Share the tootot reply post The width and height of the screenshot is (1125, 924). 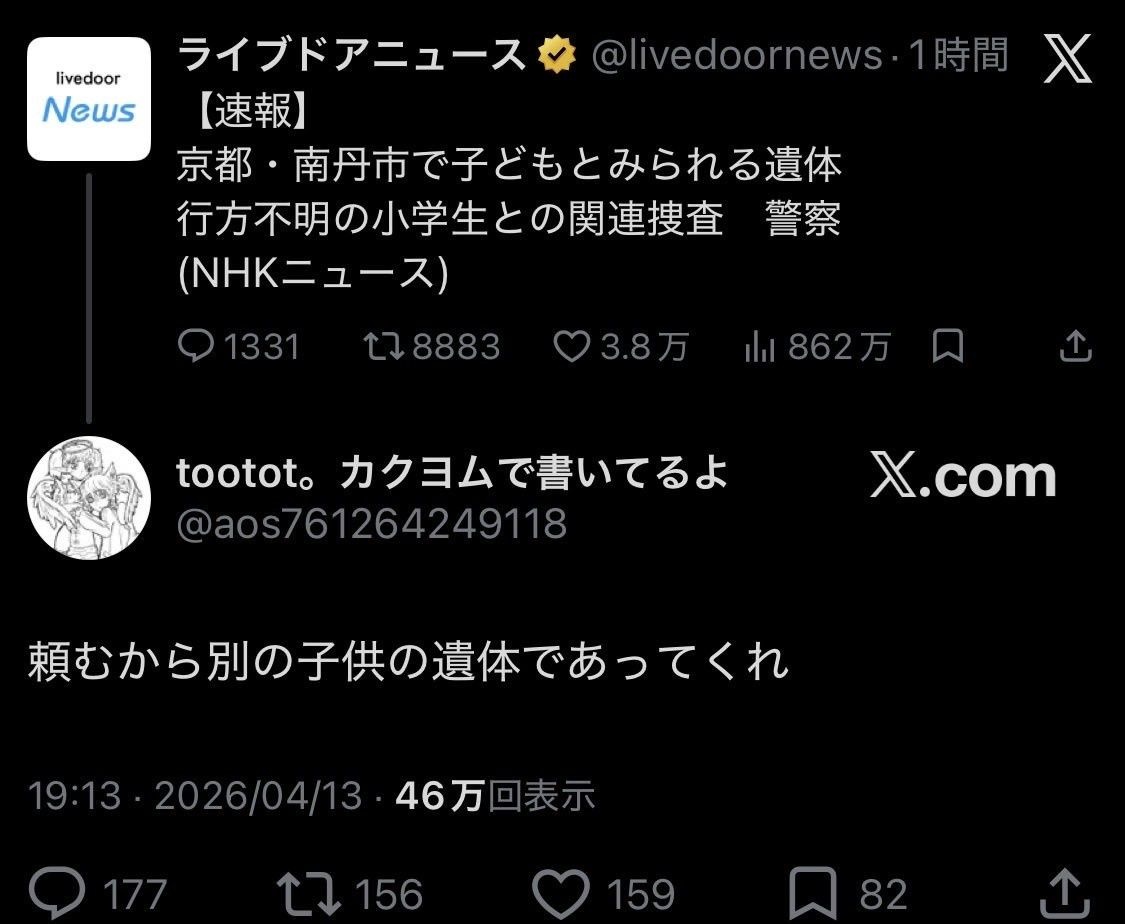(x=1065, y=893)
